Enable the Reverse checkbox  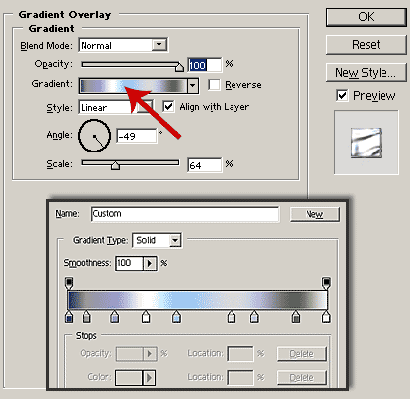click(214, 85)
